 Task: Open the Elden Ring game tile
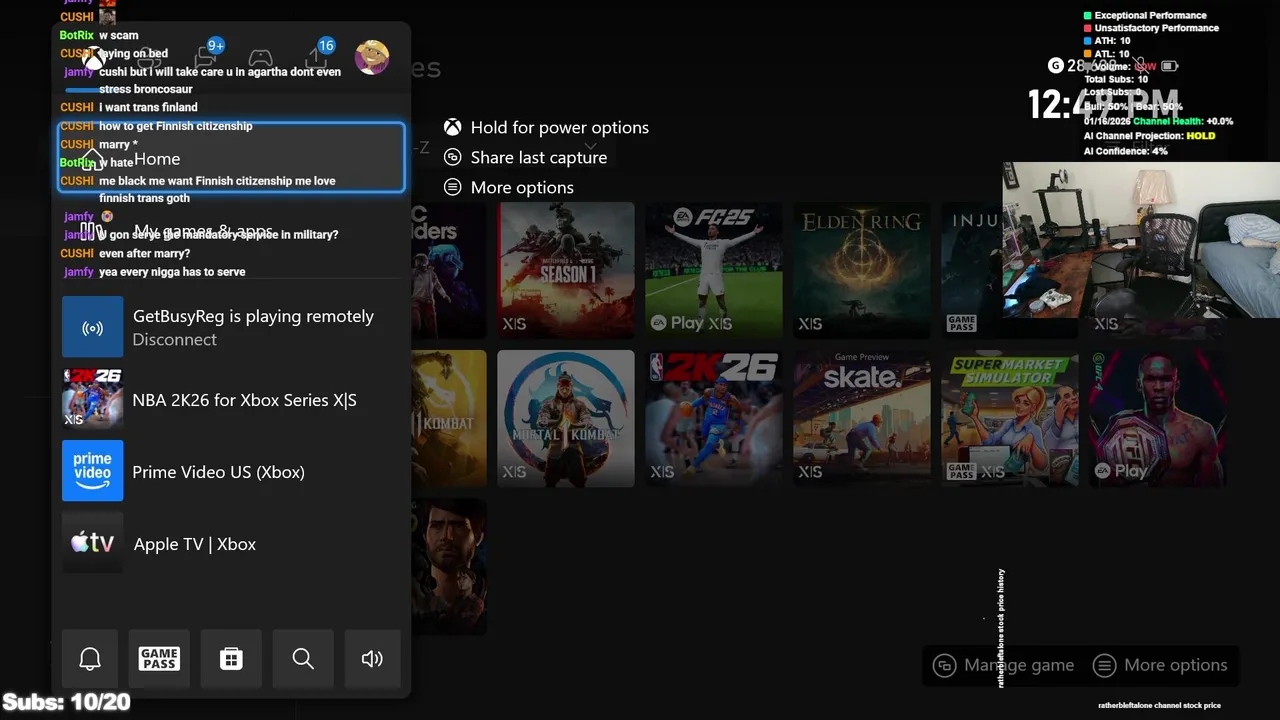pos(862,270)
